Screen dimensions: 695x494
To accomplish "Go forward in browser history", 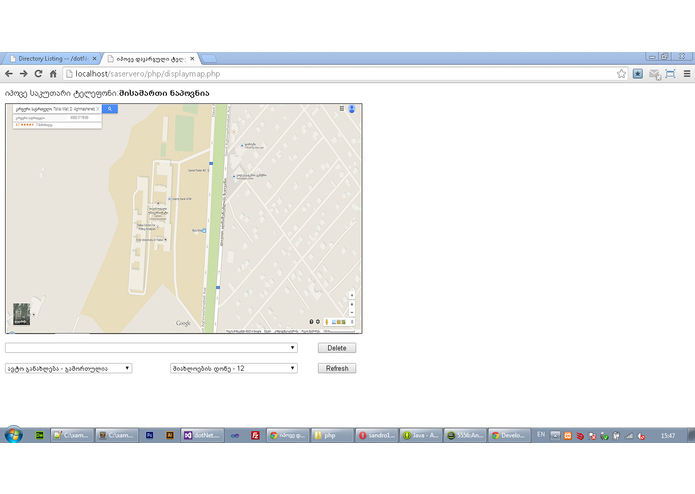I will (23, 74).
